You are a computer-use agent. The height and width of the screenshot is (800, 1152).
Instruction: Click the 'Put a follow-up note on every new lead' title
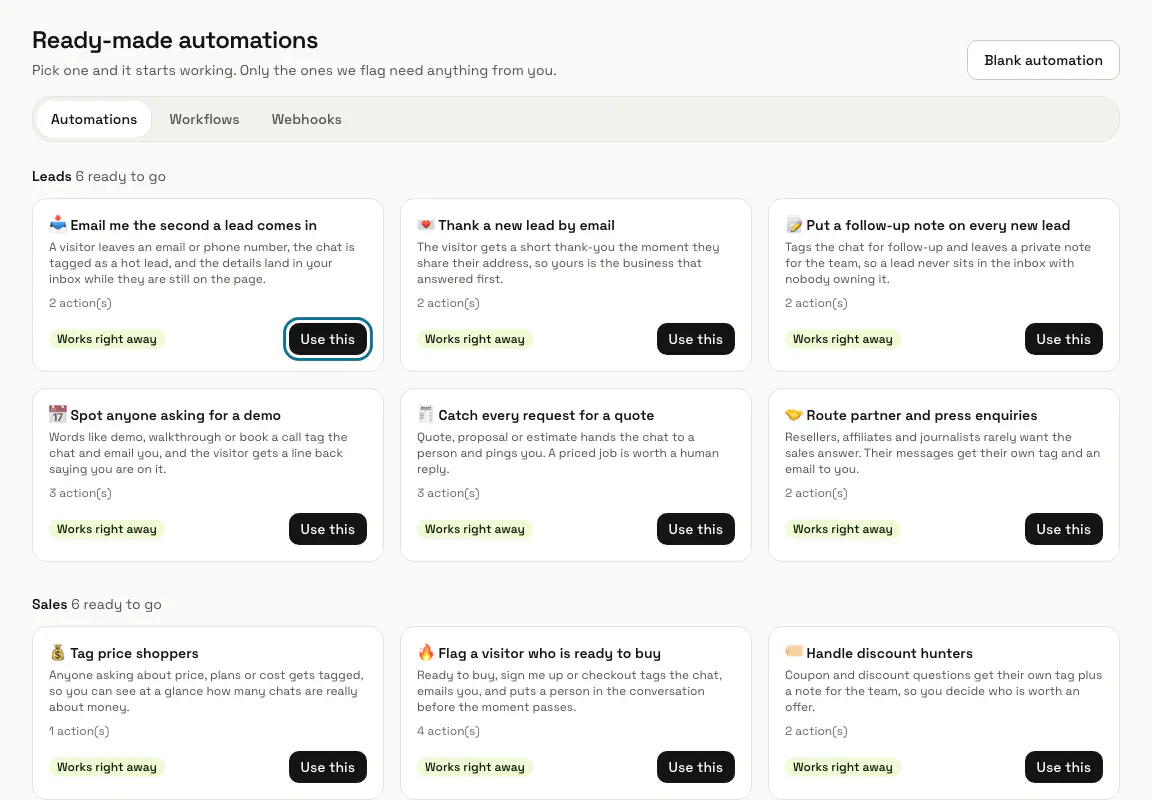938,226
